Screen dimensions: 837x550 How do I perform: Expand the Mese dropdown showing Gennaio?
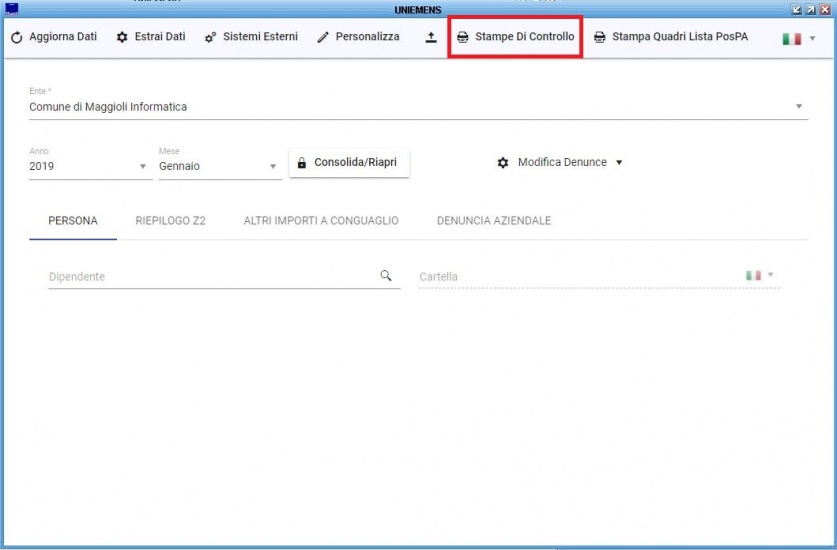click(x=273, y=167)
